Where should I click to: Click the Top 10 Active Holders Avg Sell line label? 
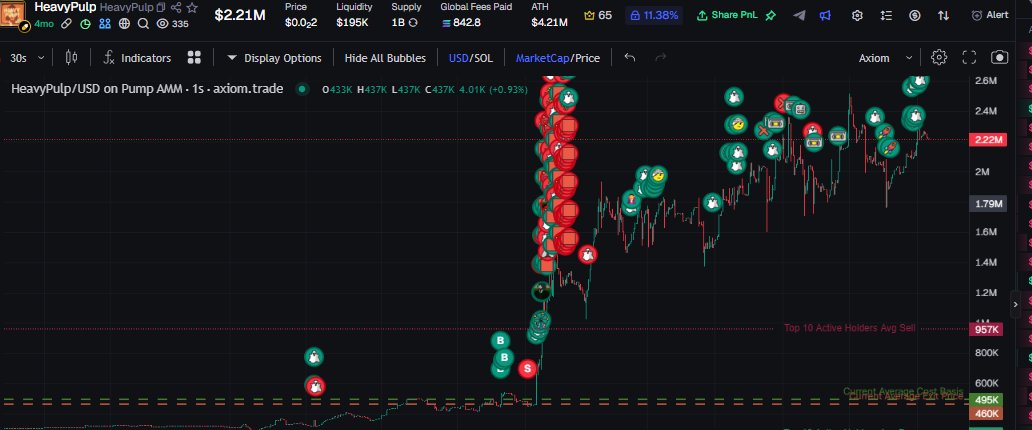tap(849, 328)
